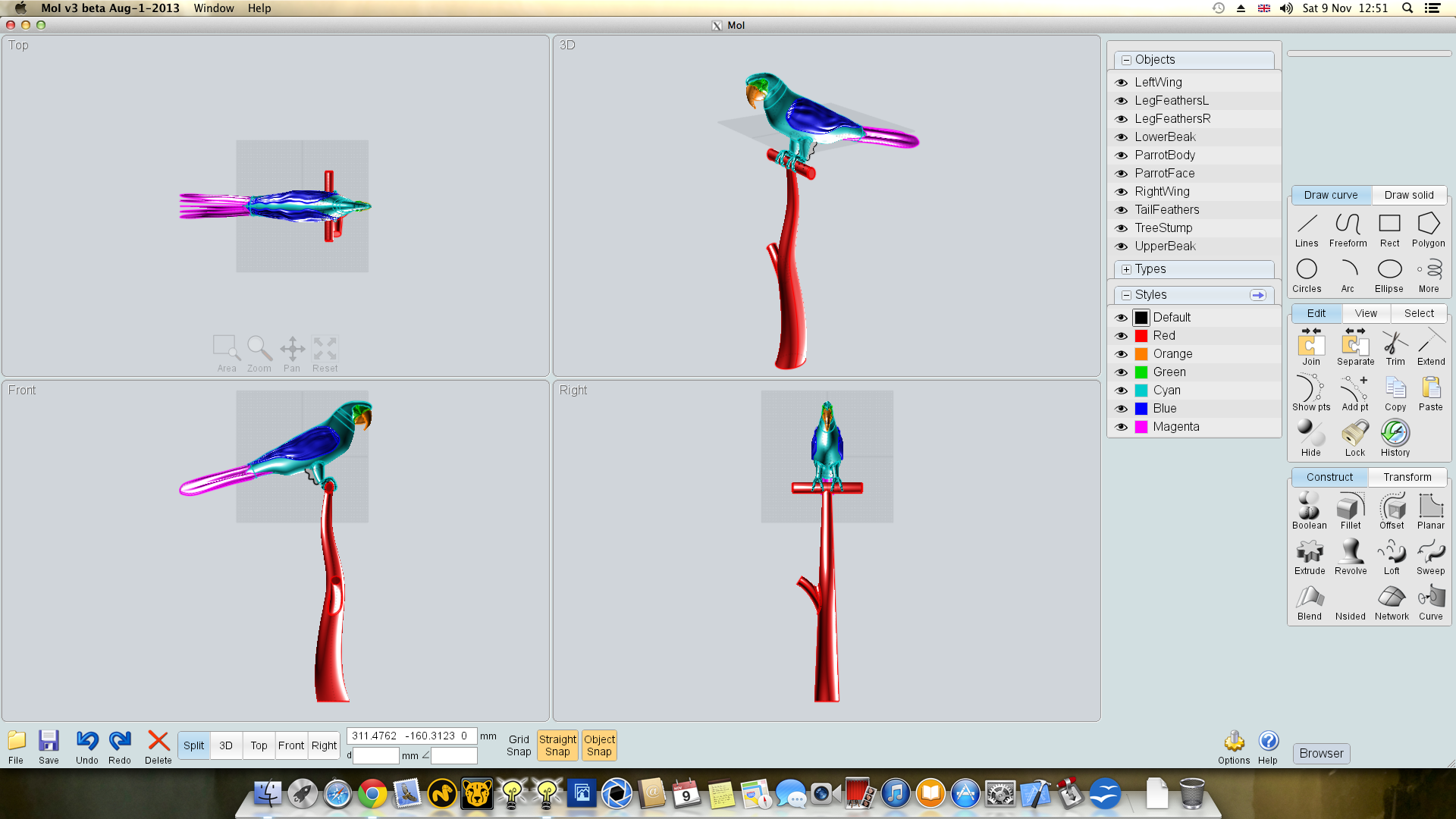The width and height of the screenshot is (1456, 819).
Task: Select the Freeform curve tool
Action: [1348, 231]
